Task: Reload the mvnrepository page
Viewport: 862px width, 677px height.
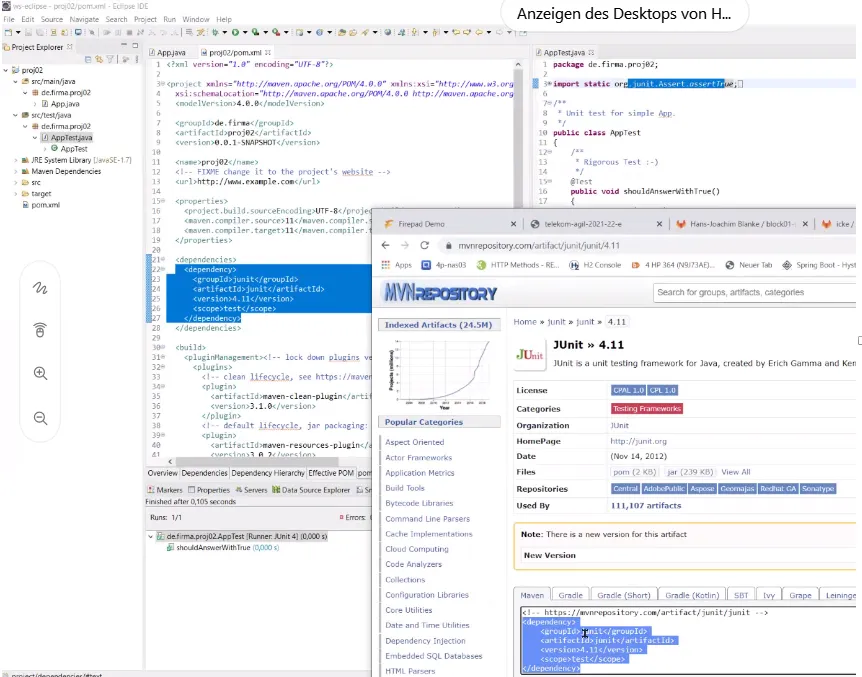Action: (424, 245)
